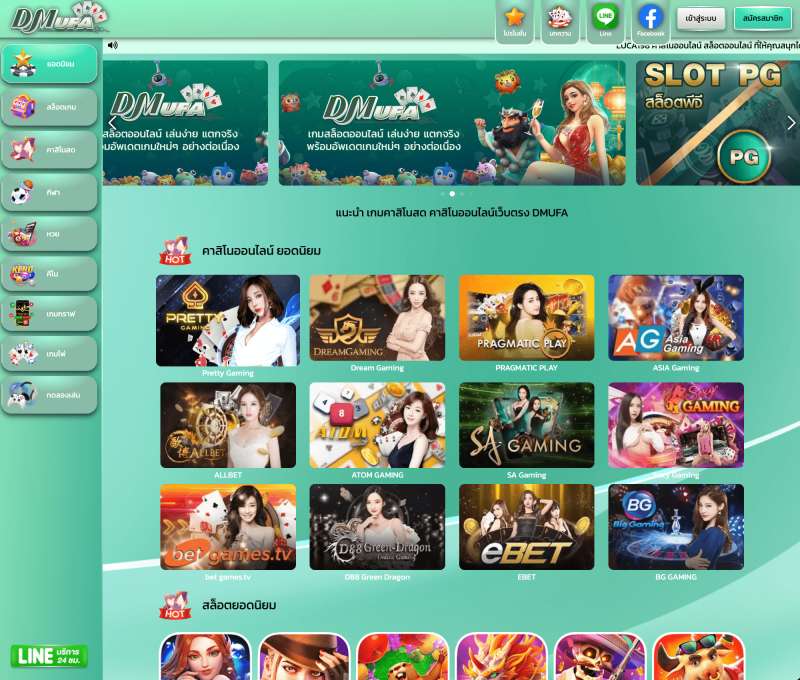Open the bull with sunglasses slot icon
This screenshot has width=800, height=680.
click(698, 657)
